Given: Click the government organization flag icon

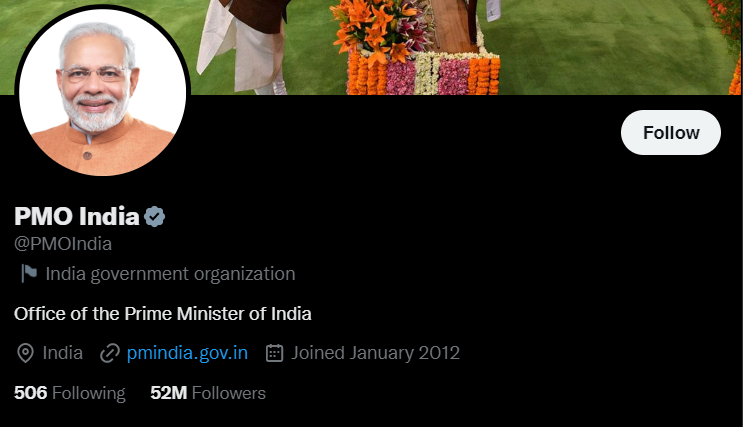Looking at the screenshot, I should 29,273.
